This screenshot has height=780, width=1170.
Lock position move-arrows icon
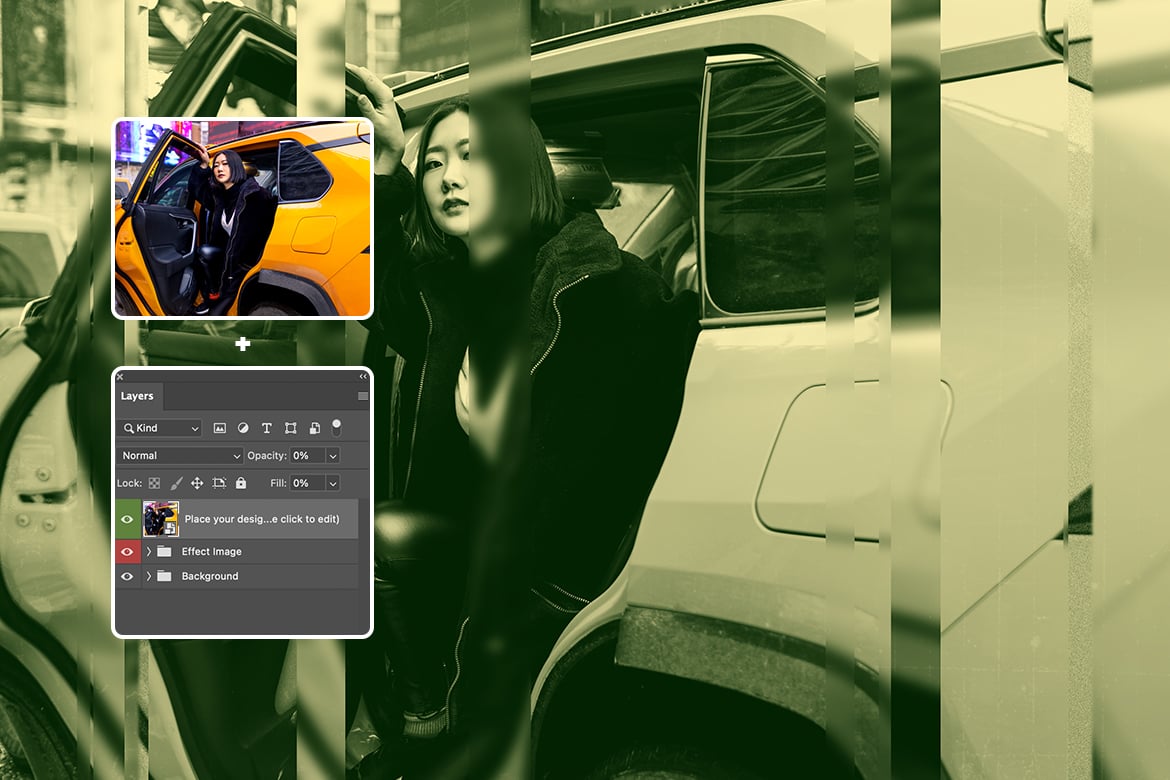(x=197, y=483)
